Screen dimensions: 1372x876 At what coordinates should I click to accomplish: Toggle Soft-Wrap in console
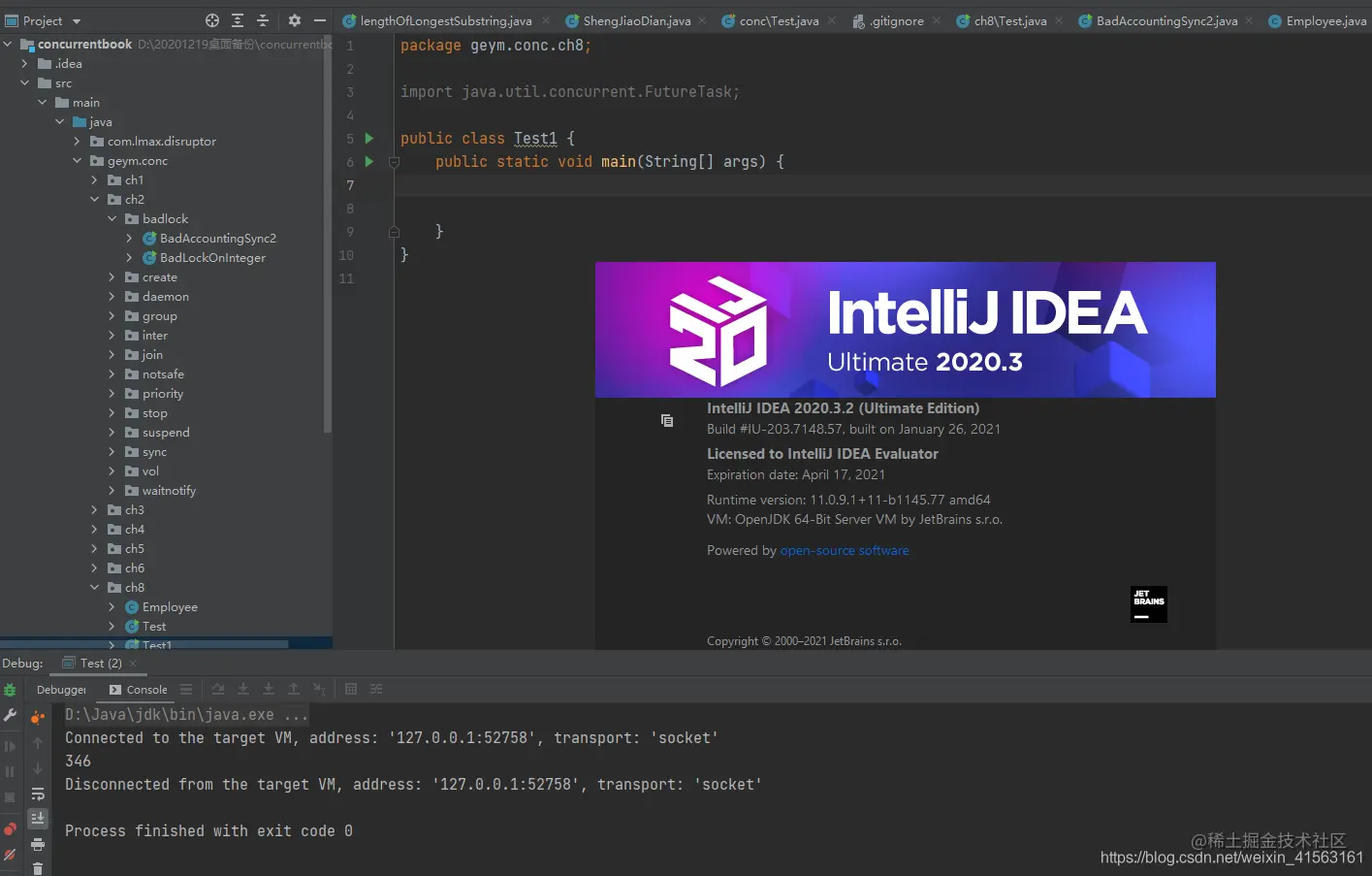click(38, 794)
